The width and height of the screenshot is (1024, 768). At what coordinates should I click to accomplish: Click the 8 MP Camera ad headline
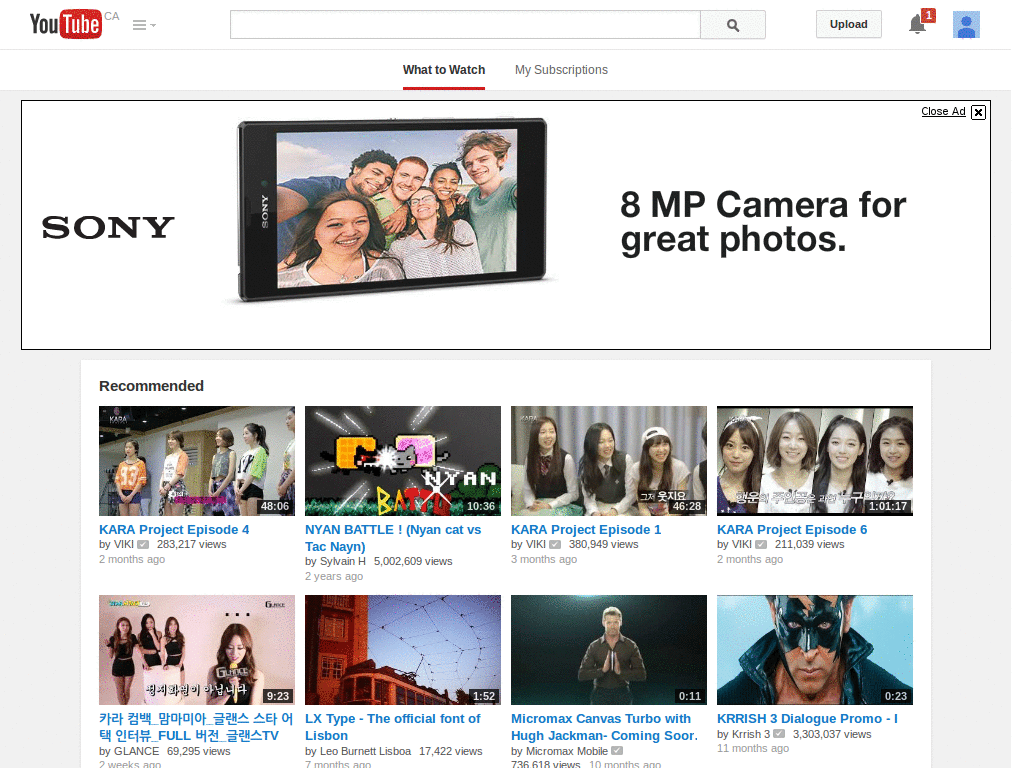[763, 222]
